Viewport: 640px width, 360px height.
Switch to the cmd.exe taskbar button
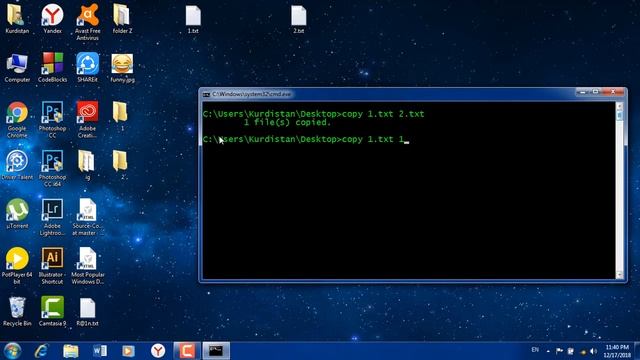click(x=216, y=351)
